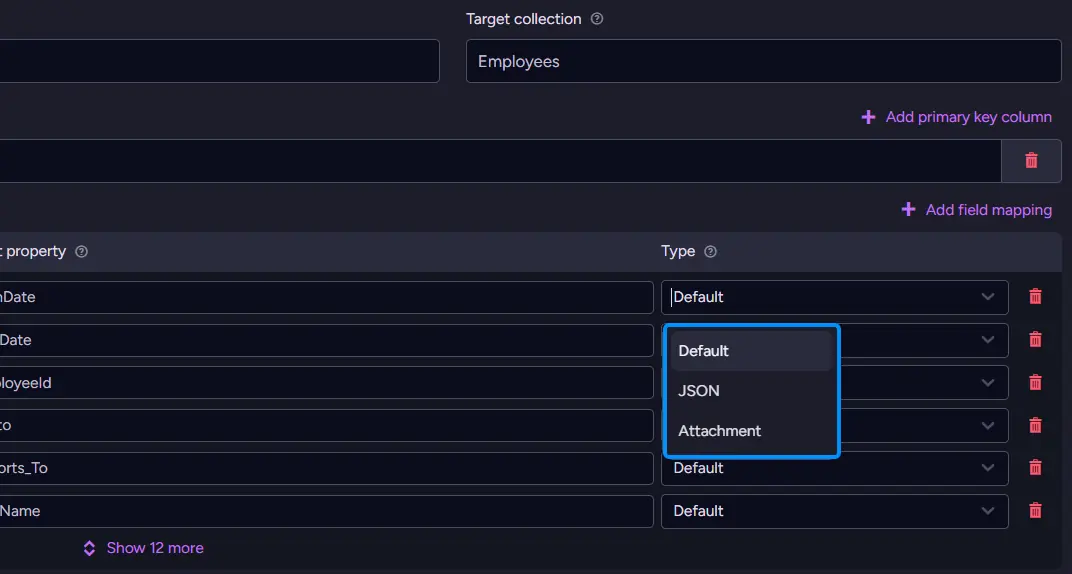Click the empty field left of Target collection
The image size is (1072, 574).
pos(219,61)
